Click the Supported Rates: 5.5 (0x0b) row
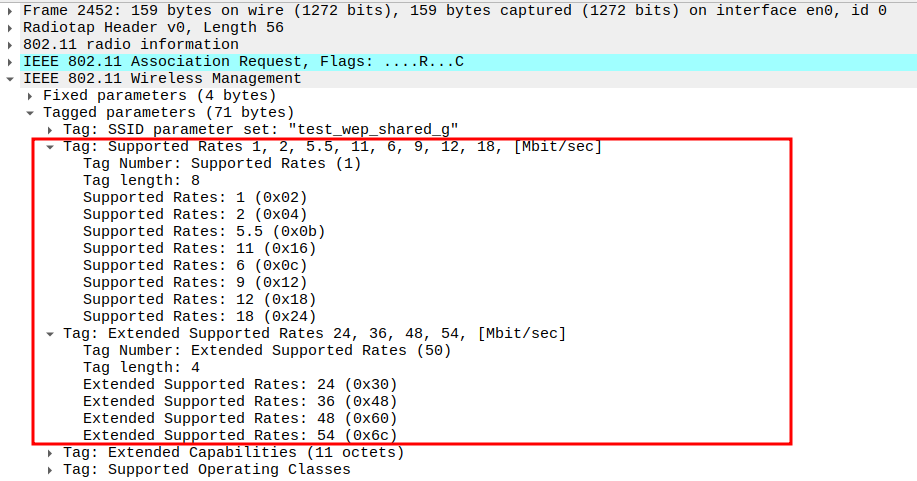 click(204, 232)
